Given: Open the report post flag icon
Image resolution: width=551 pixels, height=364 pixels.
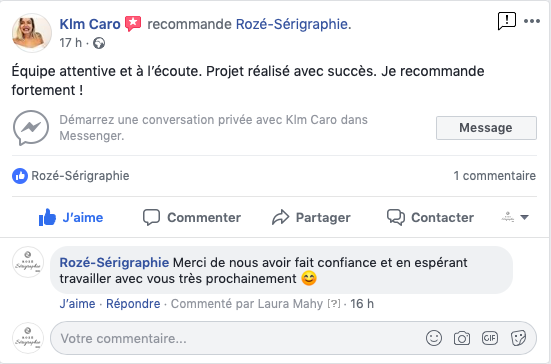Looking at the screenshot, I should pos(507,21).
